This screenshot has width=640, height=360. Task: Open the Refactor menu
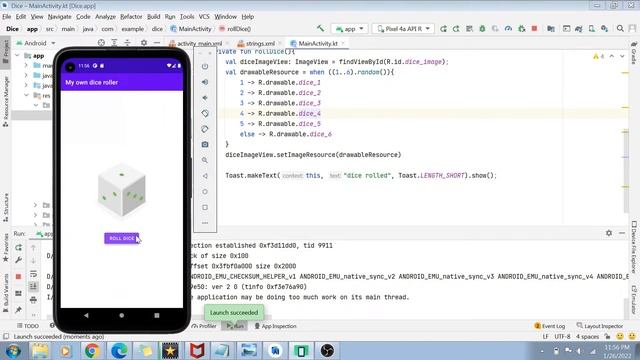pos(131,17)
